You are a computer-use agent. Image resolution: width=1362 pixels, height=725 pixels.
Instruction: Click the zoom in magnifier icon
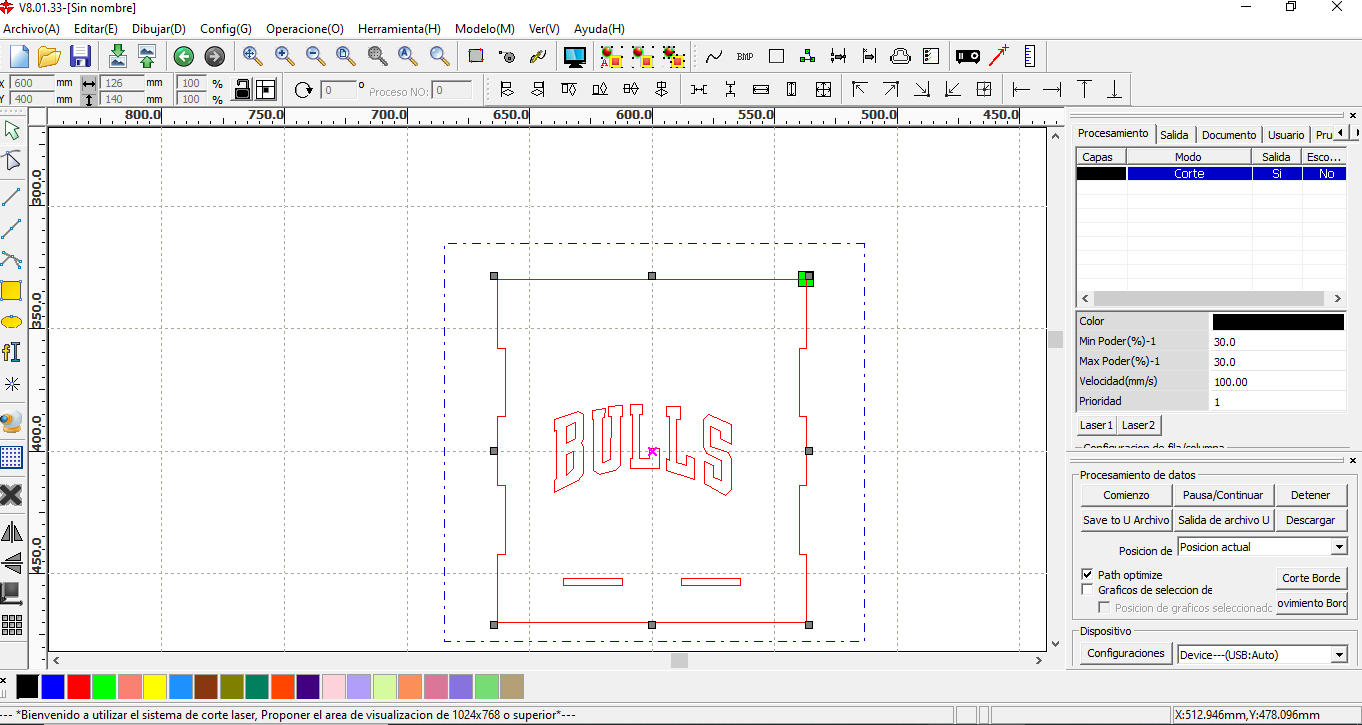tap(285, 56)
